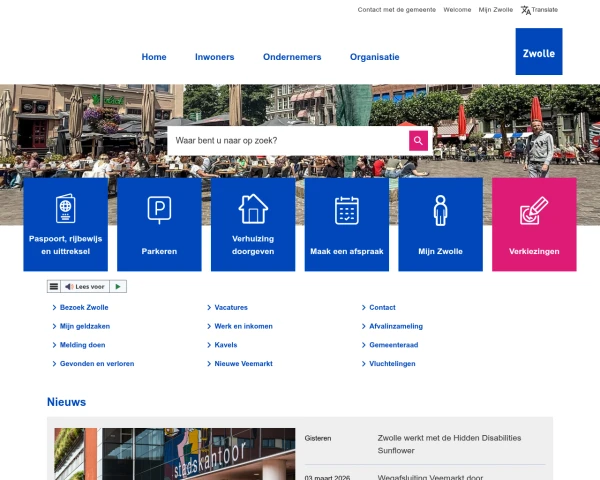Open the calendar icon Maak een afspraak

(x=346, y=210)
